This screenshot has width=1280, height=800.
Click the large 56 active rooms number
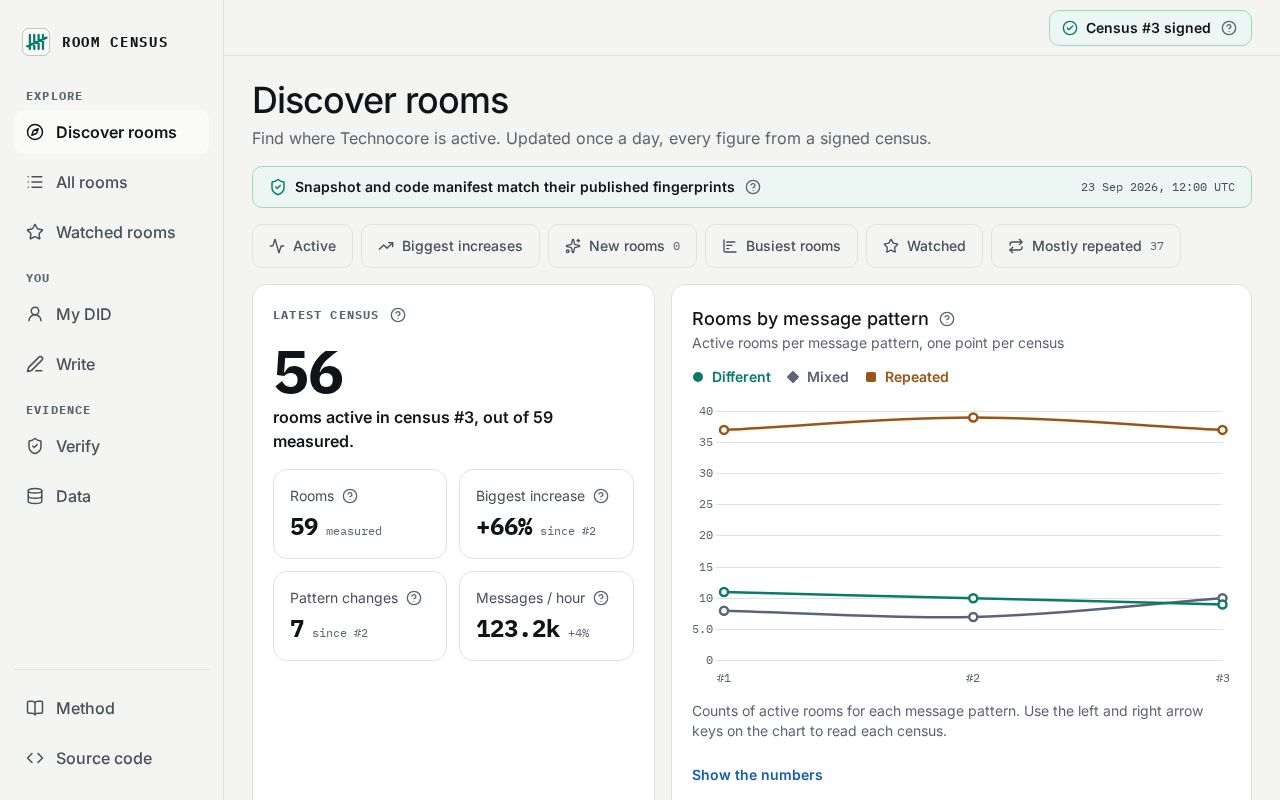point(308,373)
